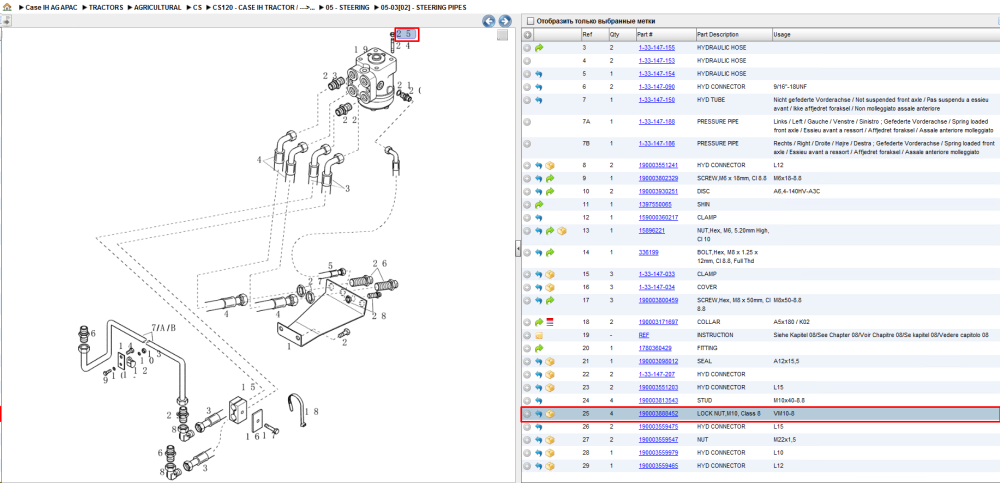The image size is (1000, 483).
Task: Open the '05 - STEERING' breadcrumb
Action: (348, 8)
